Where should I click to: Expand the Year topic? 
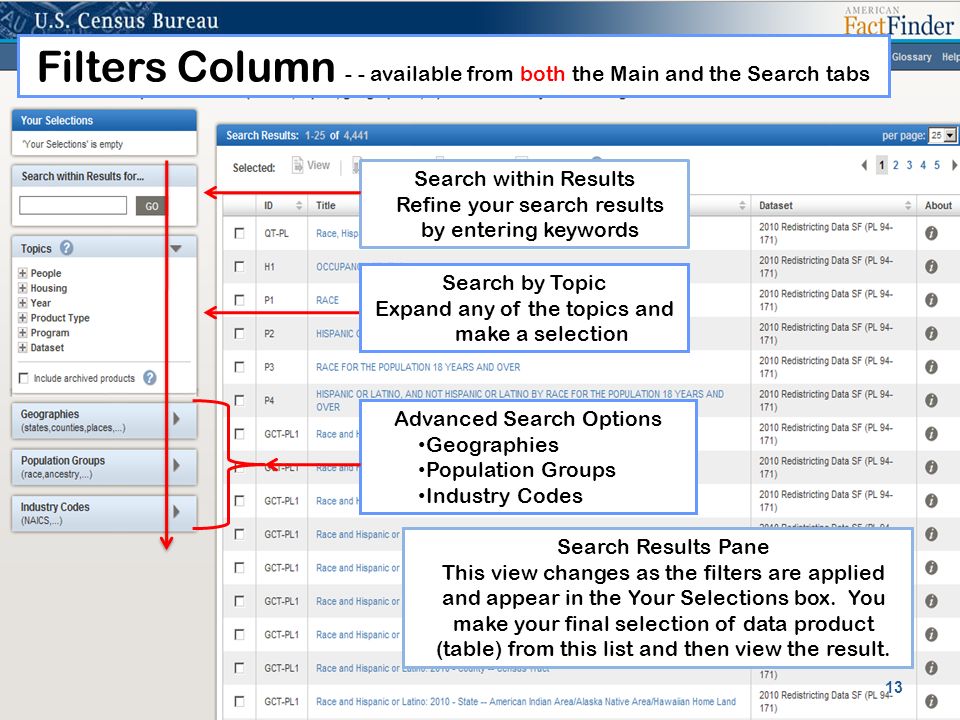point(23,302)
